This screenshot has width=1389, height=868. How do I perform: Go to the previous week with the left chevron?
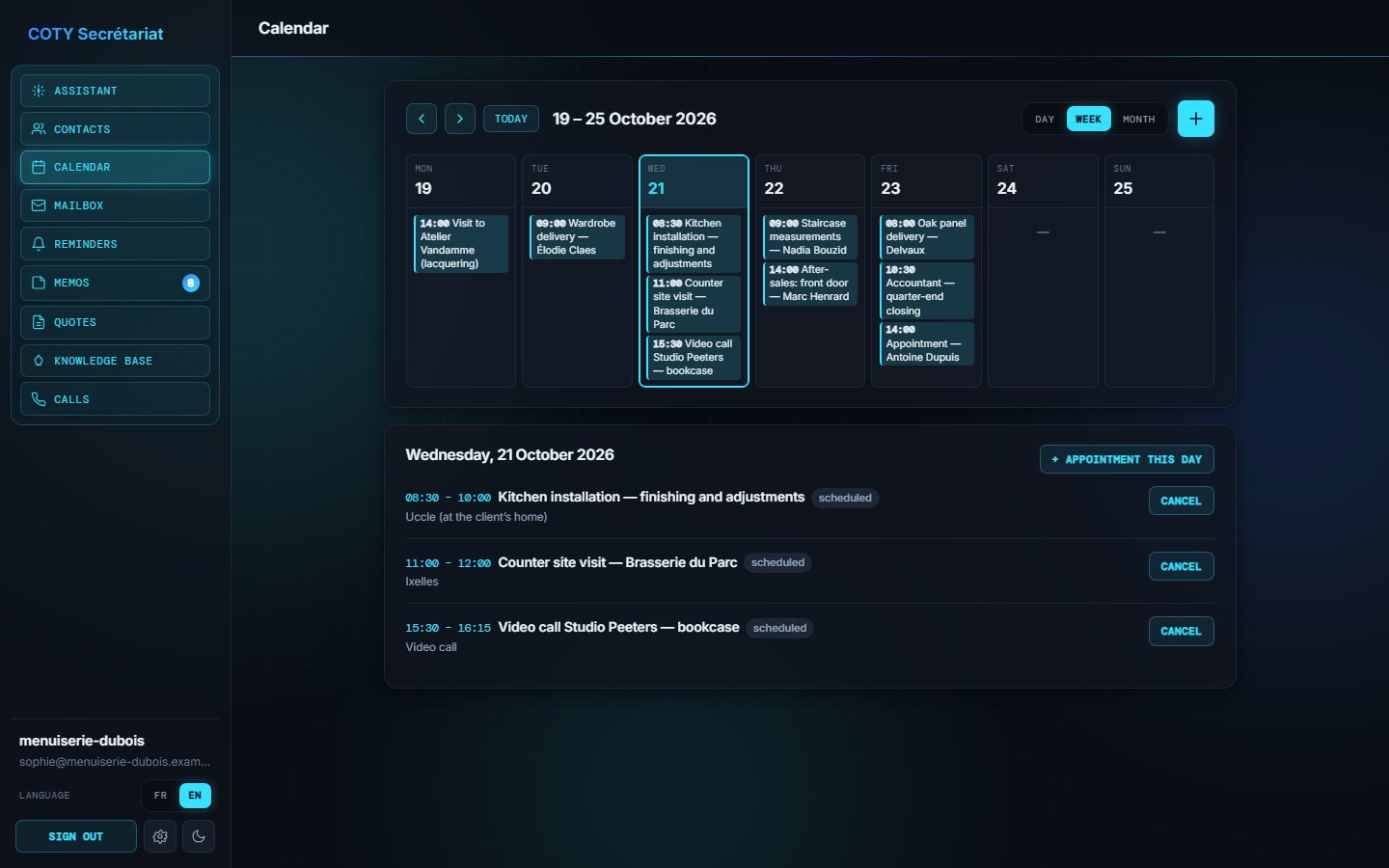422,119
